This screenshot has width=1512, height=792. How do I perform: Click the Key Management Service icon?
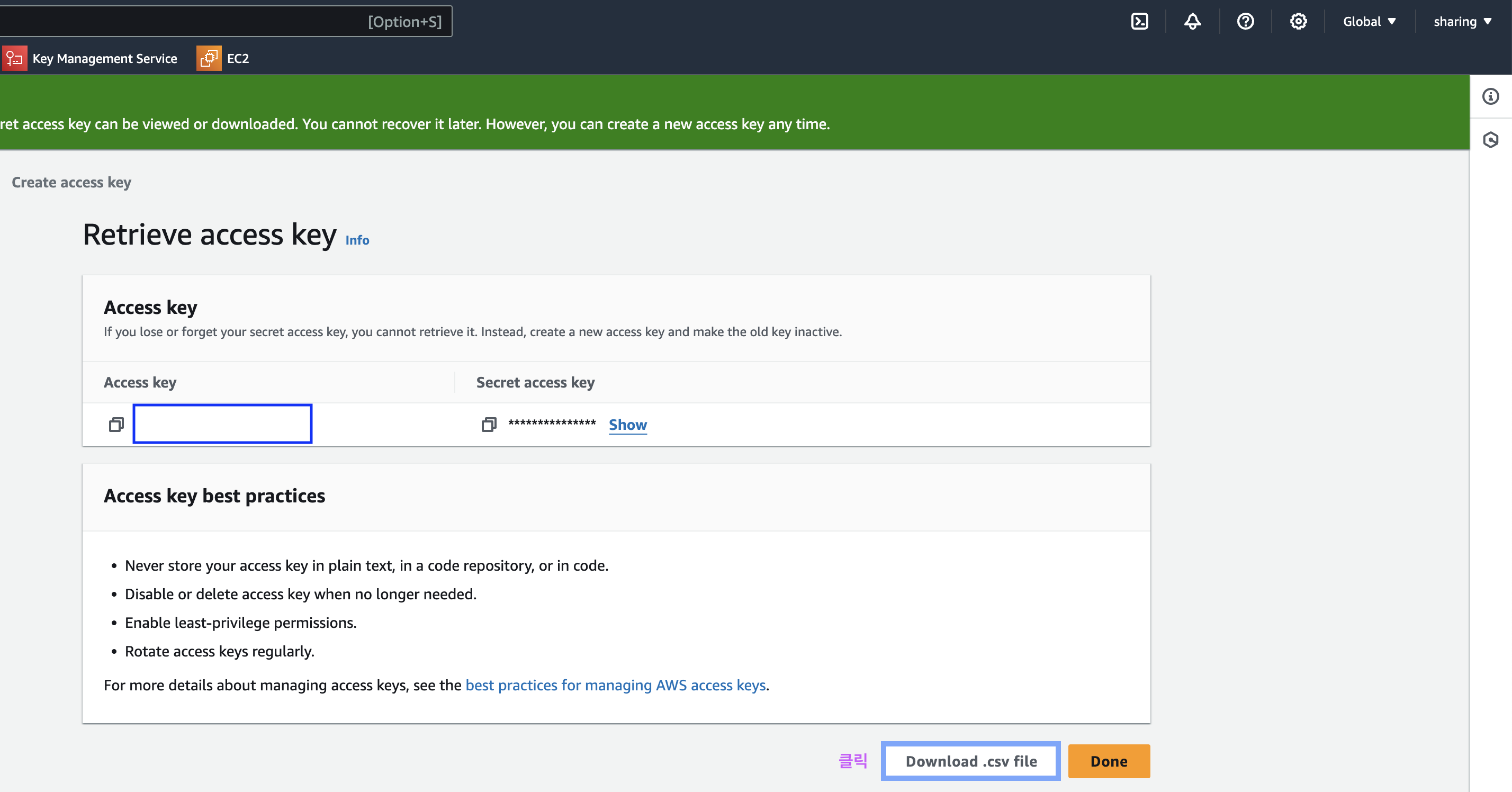coord(15,58)
